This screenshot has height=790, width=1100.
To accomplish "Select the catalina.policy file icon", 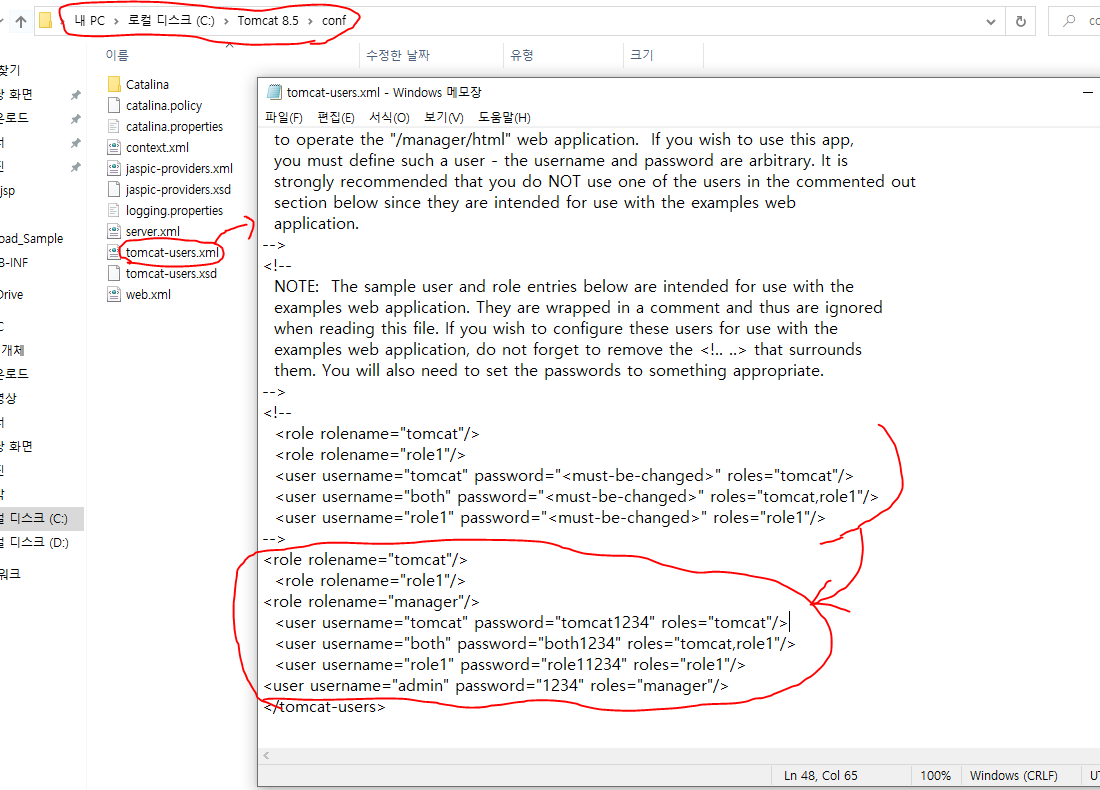I will click(x=114, y=105).
